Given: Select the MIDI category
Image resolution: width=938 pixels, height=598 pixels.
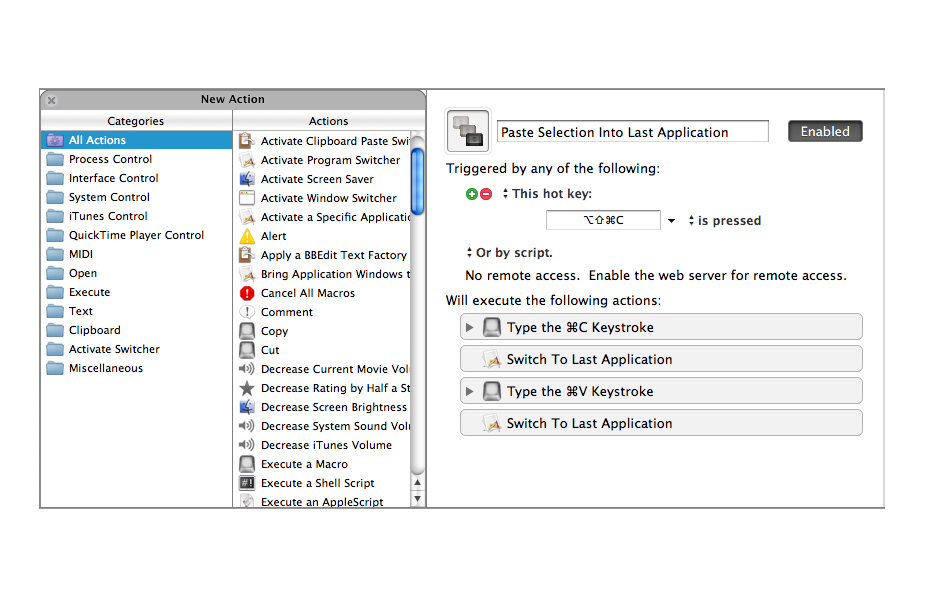Looking at the screenshot, I should 136,254.
